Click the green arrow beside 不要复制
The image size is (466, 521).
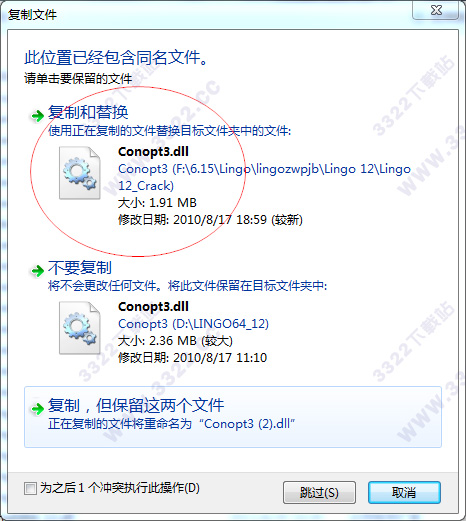[x=37, y=271]
